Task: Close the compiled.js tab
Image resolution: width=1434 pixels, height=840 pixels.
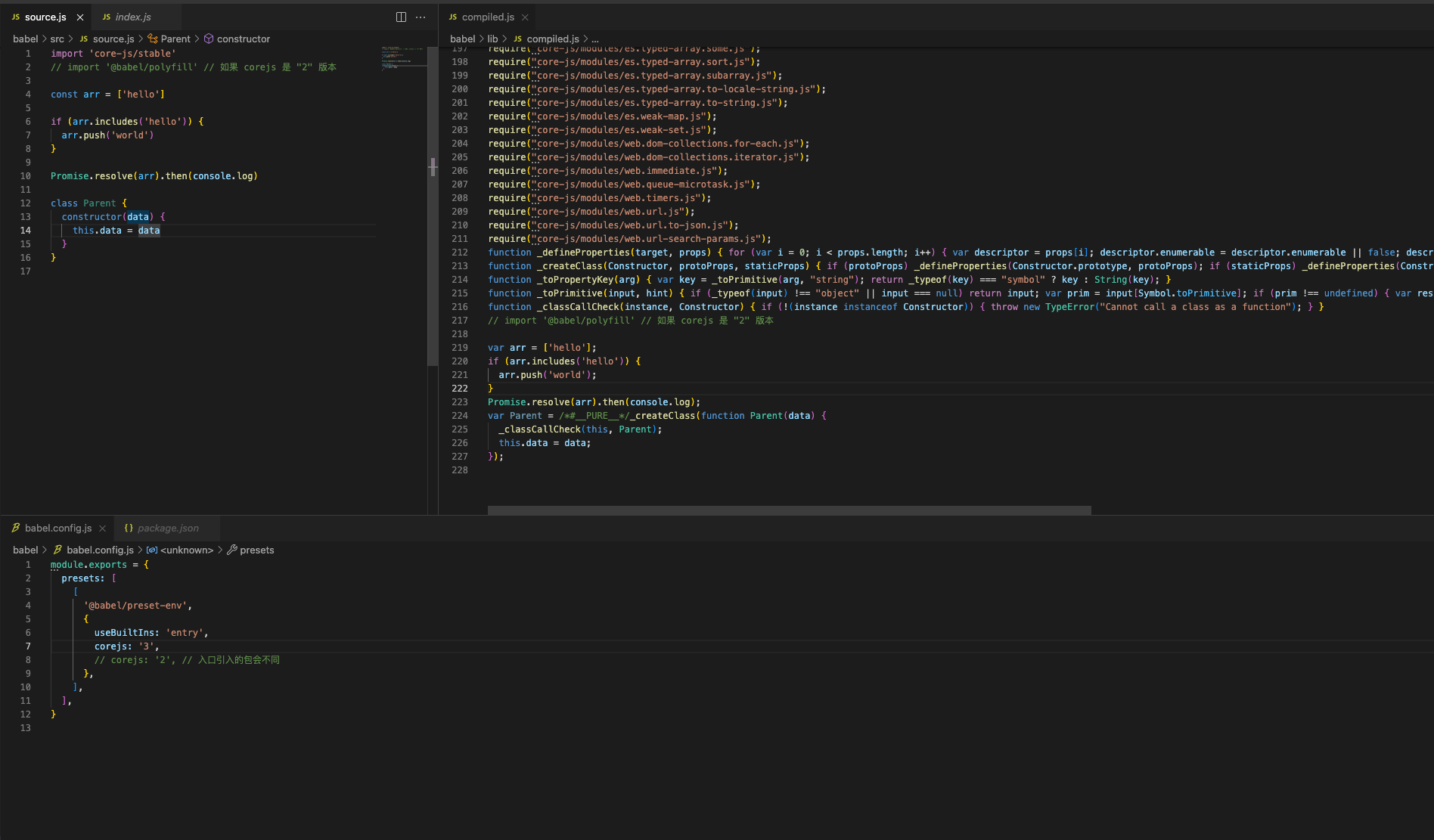Action: pyautogui.click(x=525, y=17)
